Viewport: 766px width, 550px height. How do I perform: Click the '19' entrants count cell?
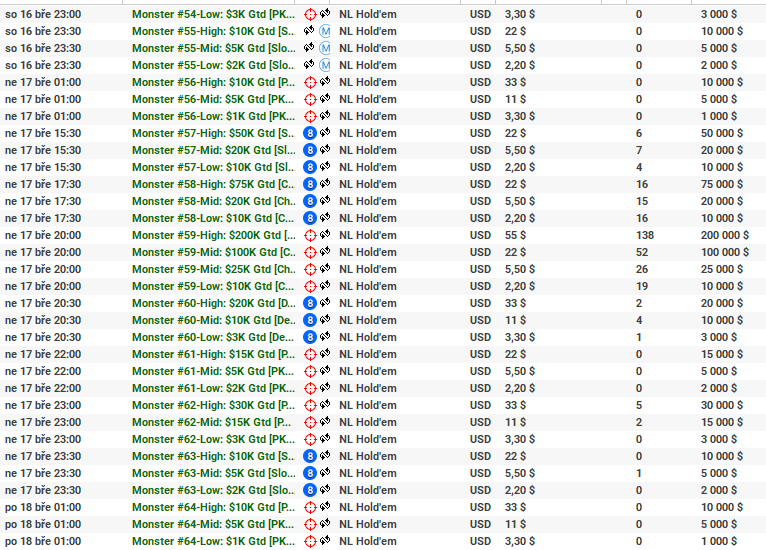tap(642, 287)
